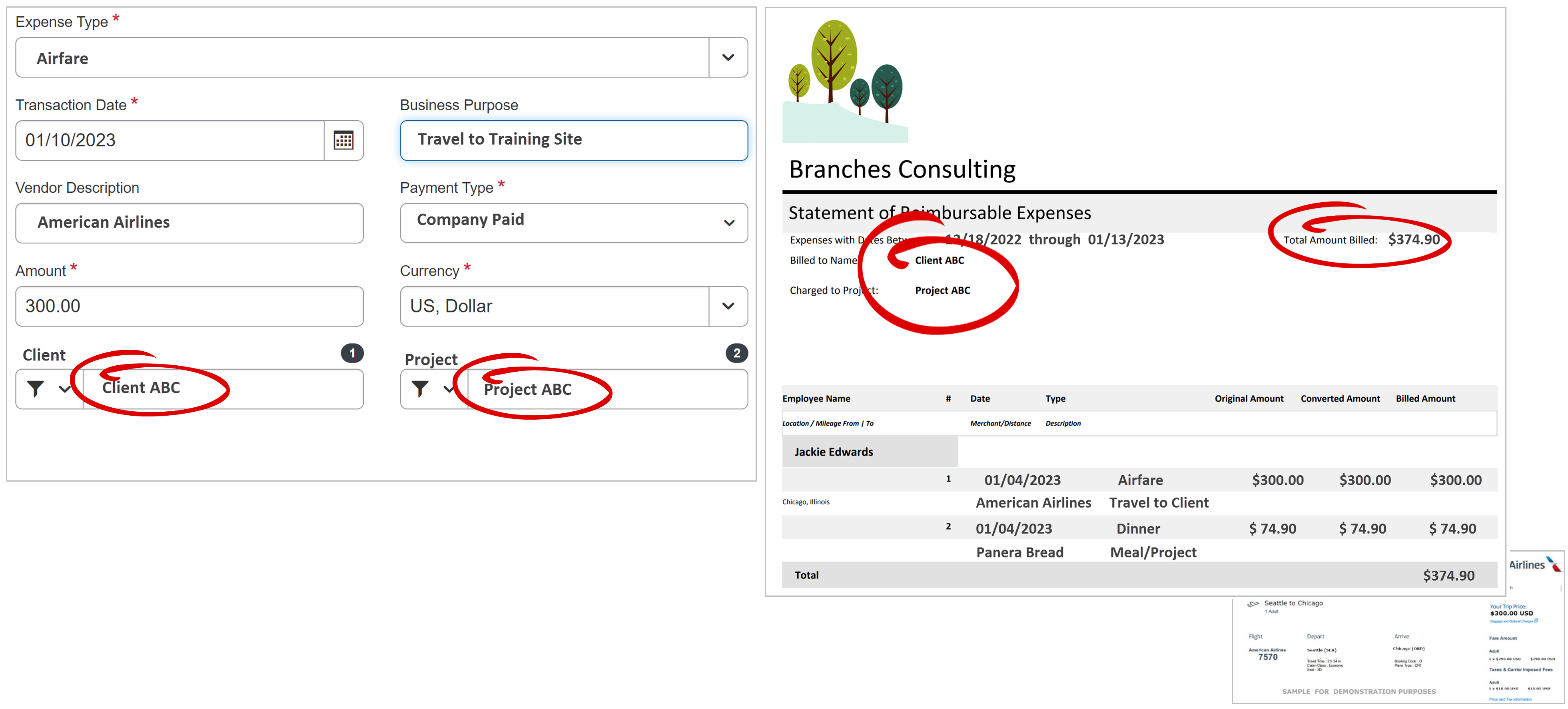The height and width of the screenshot is (709, 1568).
Task: Open the Expense Type dropdown arrow
Action: tap(728, 58)
